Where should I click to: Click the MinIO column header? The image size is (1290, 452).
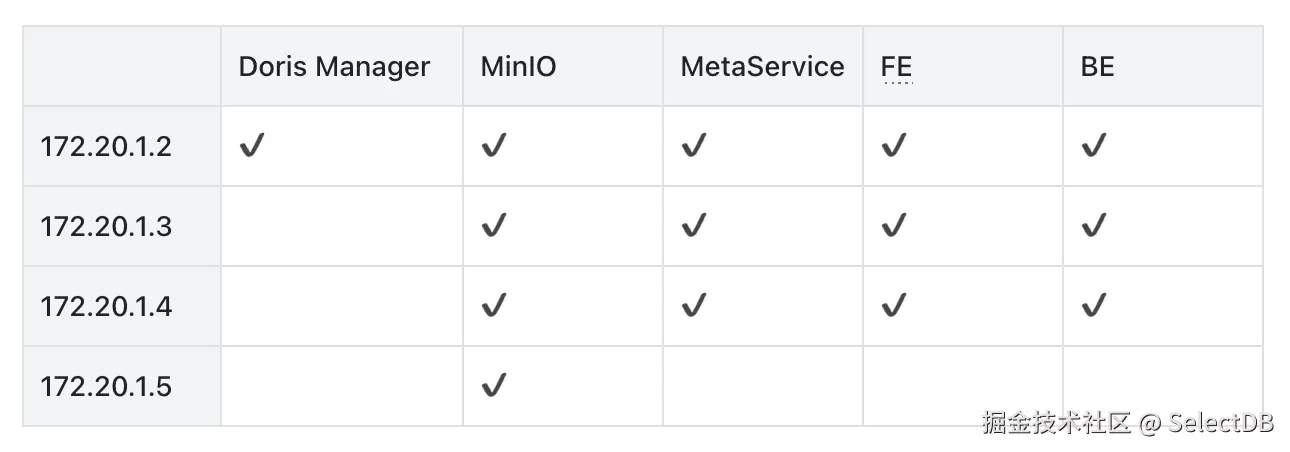(x=518, y=67)
